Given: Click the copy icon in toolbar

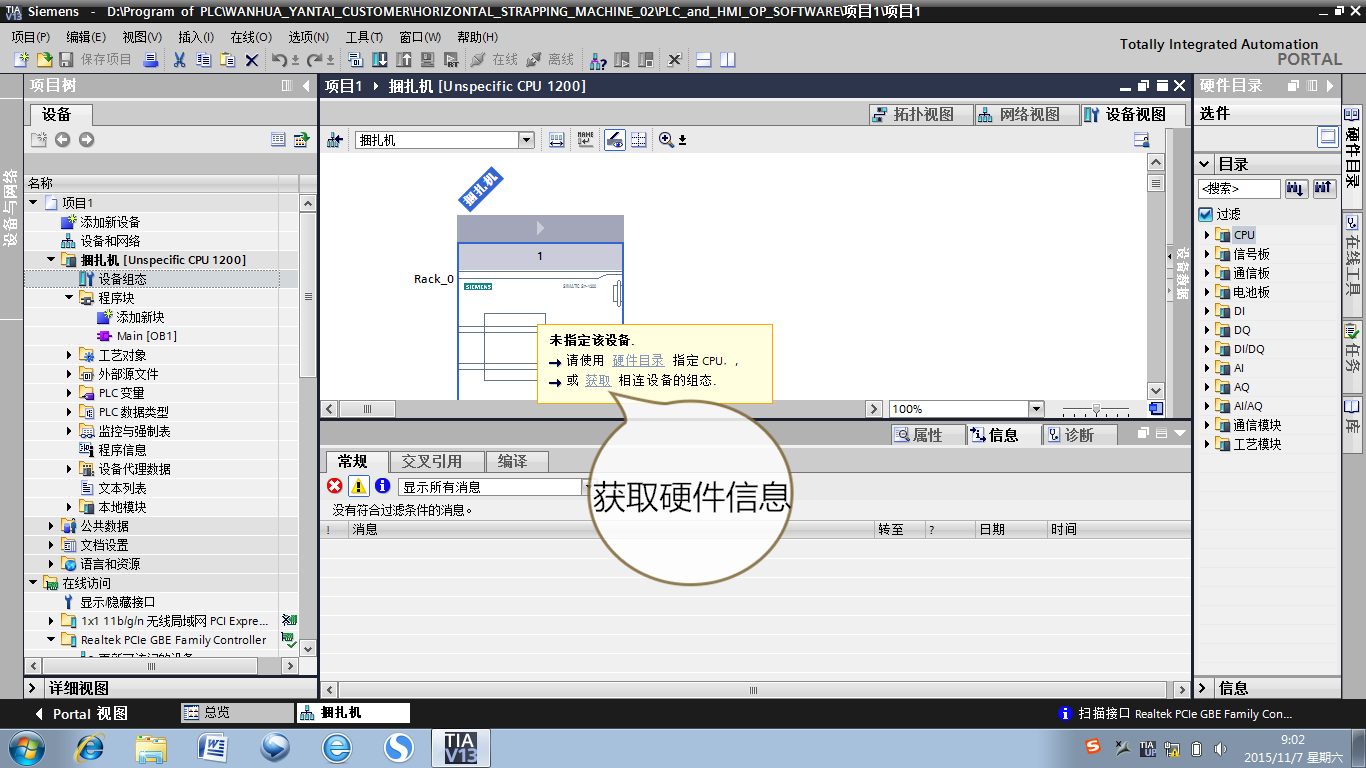Looking at the screenshot, I should pyautogui.click(x=203, y=60).
